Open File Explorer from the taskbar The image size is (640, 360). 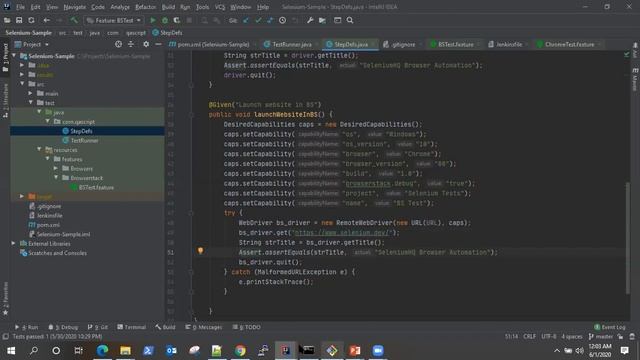pyautogui.click(x=125, y=350)
